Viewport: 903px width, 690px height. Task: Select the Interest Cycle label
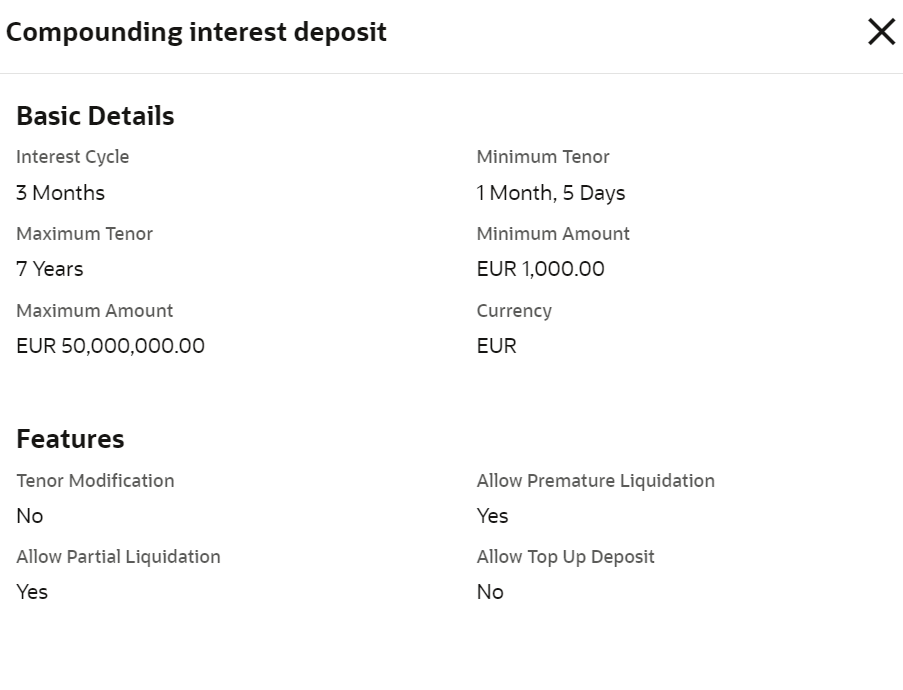point(72,157)
